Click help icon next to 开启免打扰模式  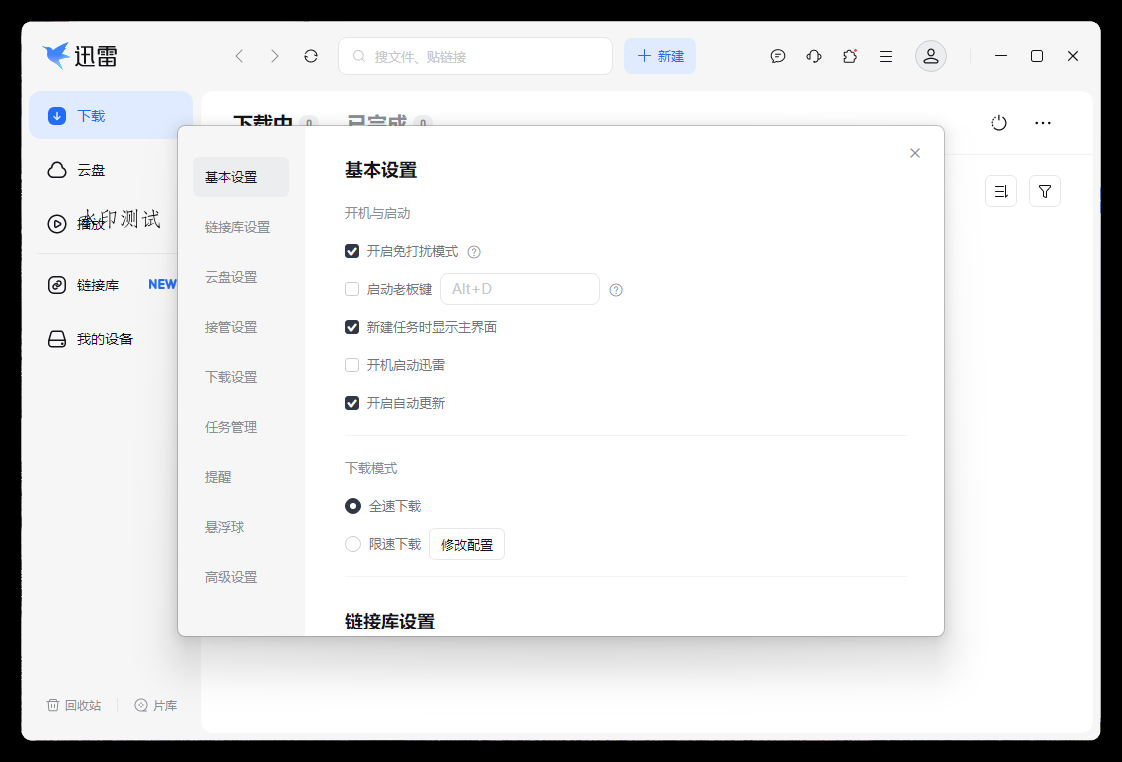click(474, 252)
